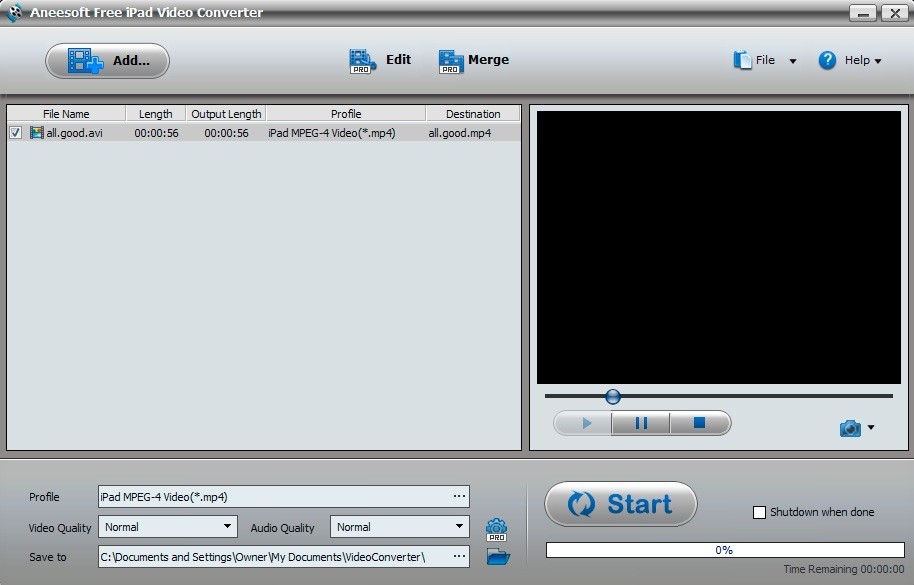Viewport: 914px width, 585px height.
Task: Click the Save to path field
Action: tap(270, 557)
